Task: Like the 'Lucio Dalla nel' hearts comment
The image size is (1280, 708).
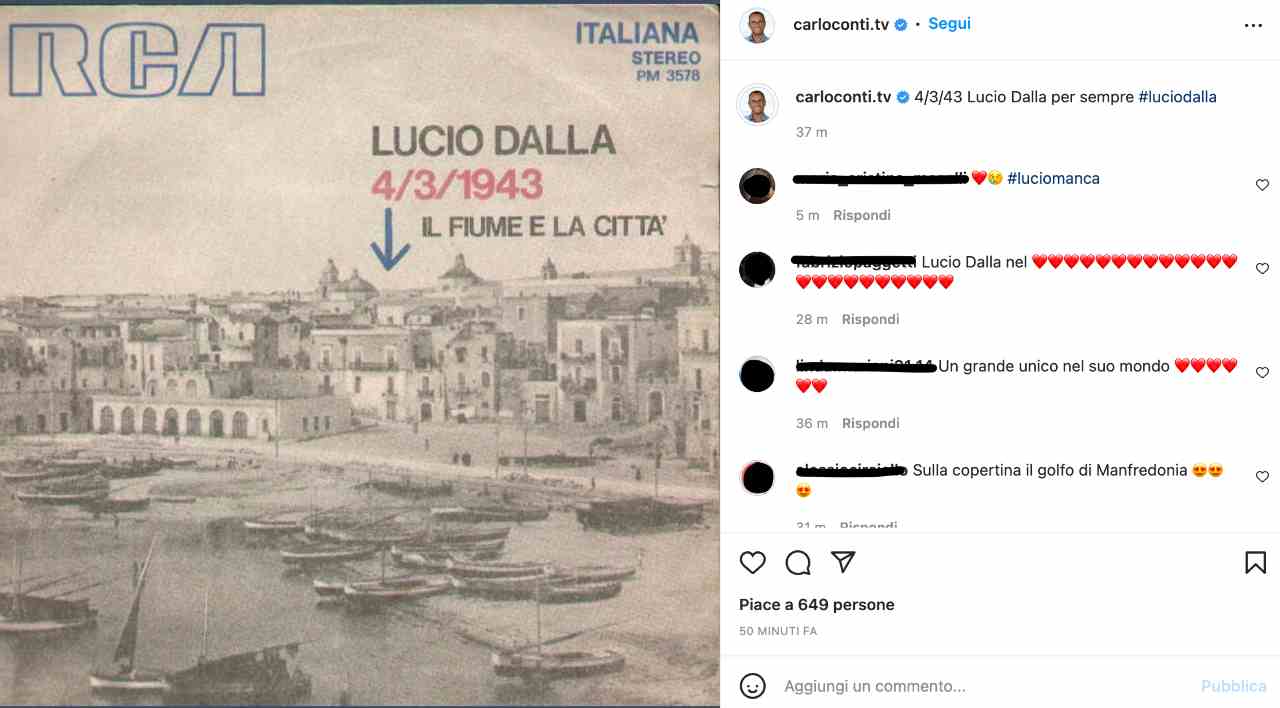Action: [1262, 269]
